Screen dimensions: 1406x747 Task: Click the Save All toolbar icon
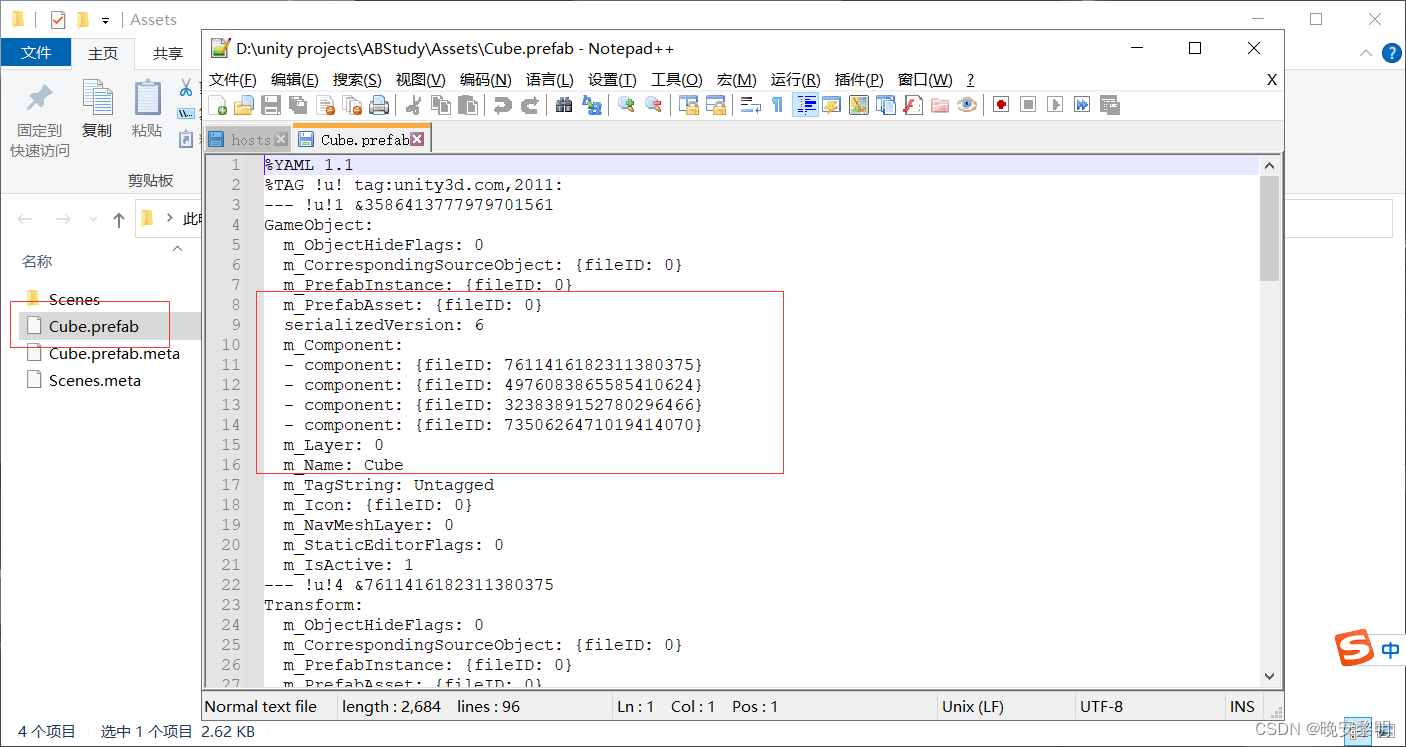click(x=298, y=105)
